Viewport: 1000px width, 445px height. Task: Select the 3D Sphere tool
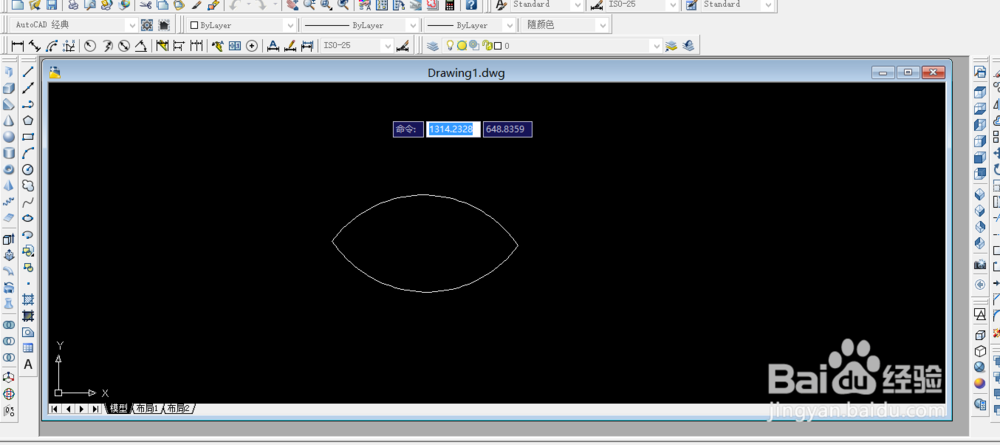[x=9, y=136]
